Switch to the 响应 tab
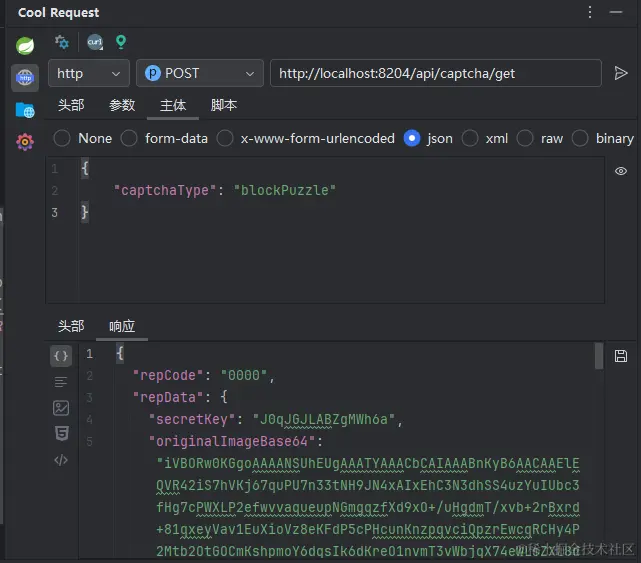The width and height of the screenshot is (641, 563). (x=122, y=326)
